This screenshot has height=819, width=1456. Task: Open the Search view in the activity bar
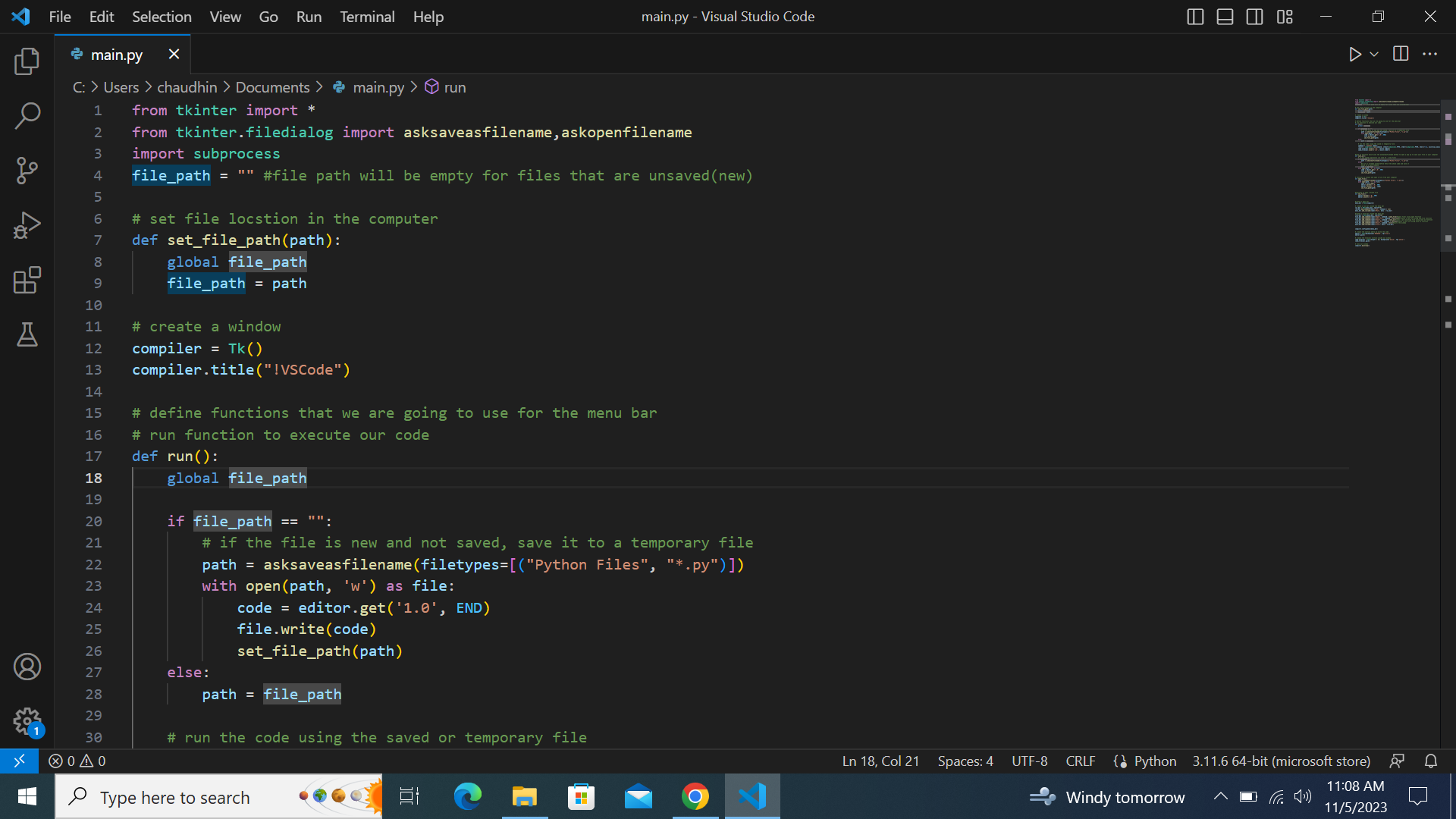[x=27, y=116]
